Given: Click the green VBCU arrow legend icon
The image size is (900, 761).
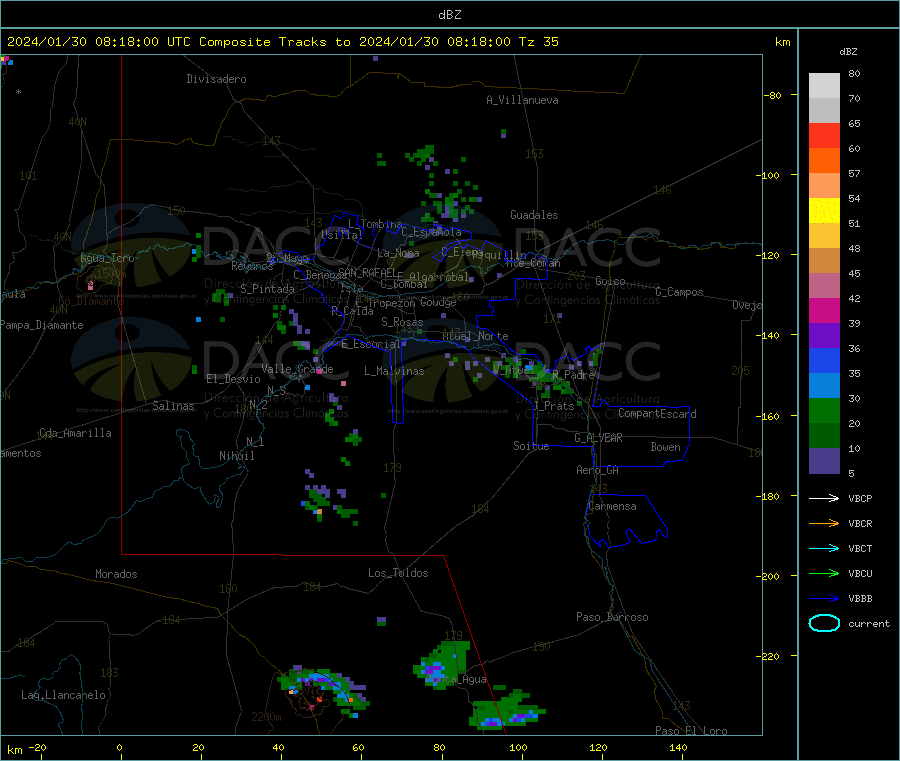Looking at the screenshot, I should 824,573.
